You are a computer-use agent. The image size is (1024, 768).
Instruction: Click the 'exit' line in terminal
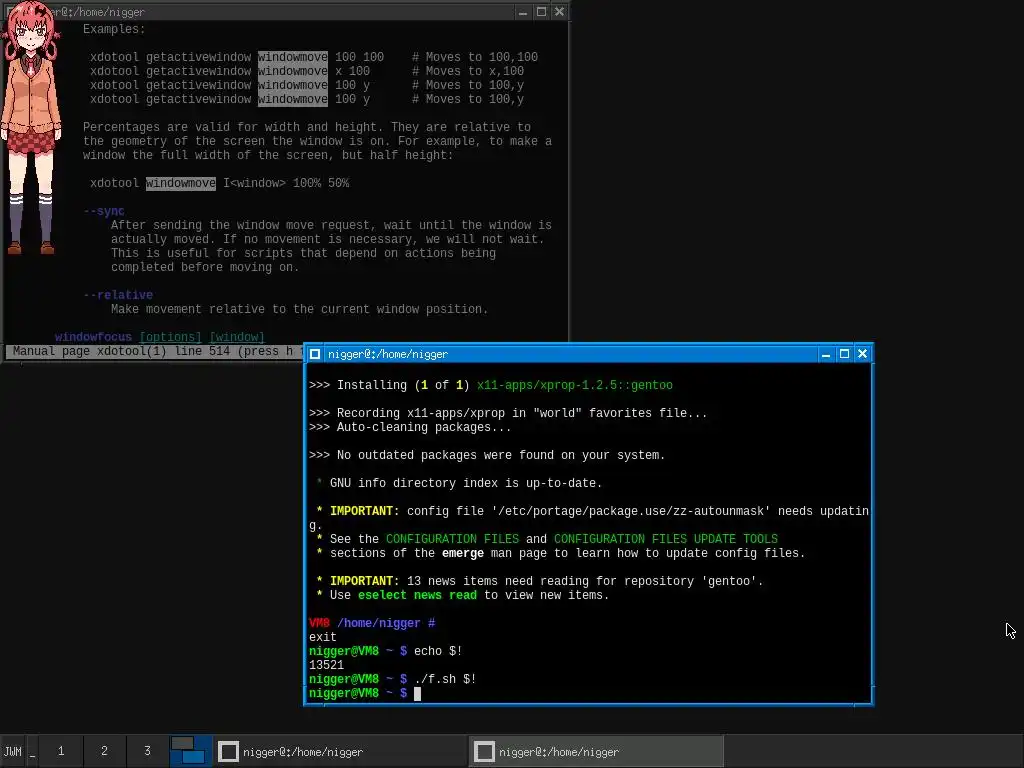coord(323,637)
